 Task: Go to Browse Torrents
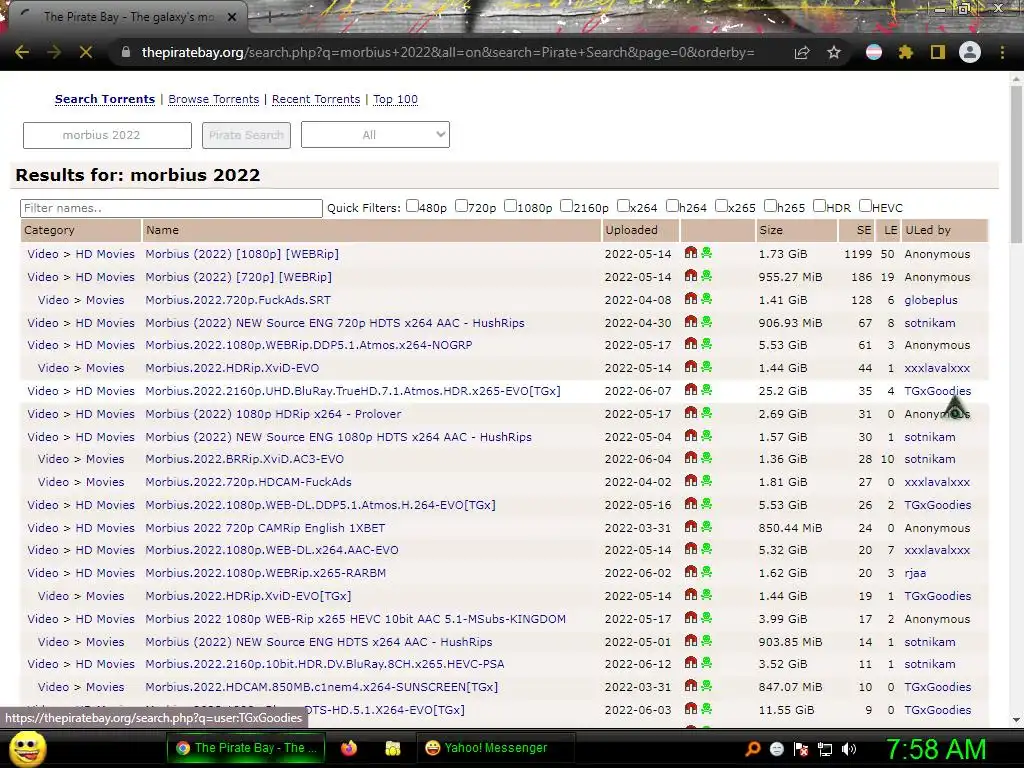pos(214,99)
